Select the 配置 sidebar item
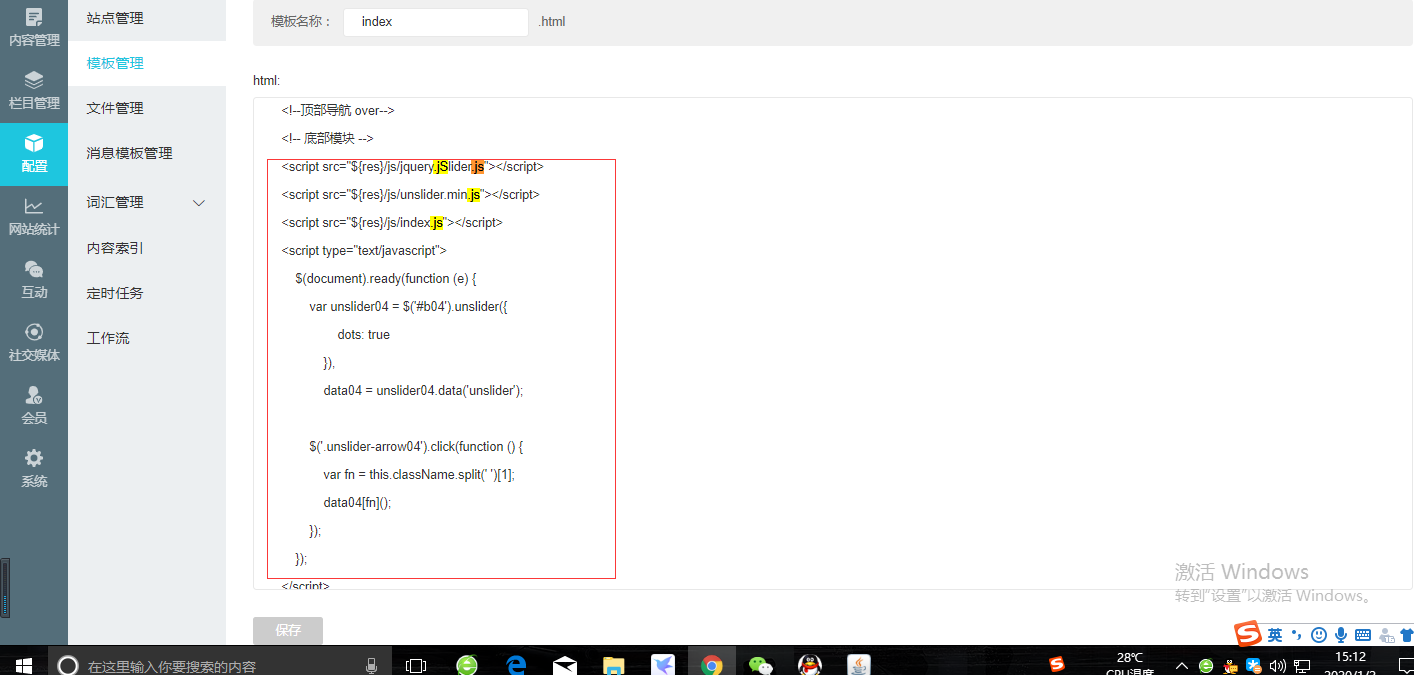This screenshot has height=675, width=1414. pos(34,153)
